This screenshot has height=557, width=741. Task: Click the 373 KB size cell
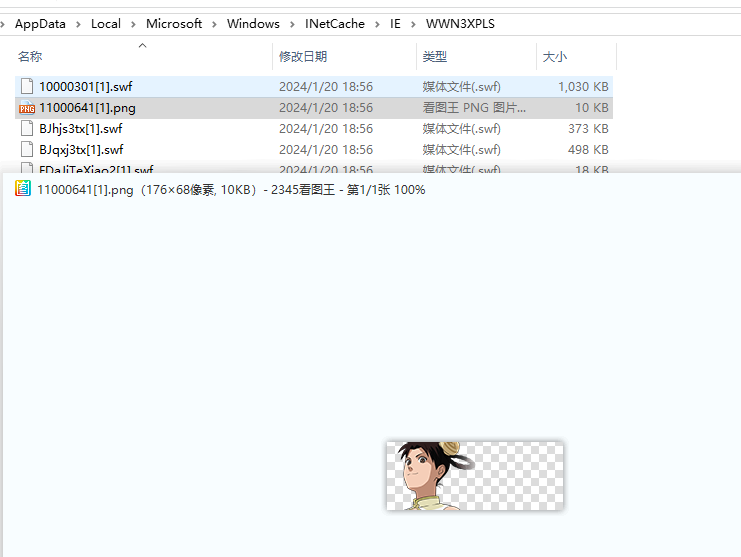(x=588, y=129)
